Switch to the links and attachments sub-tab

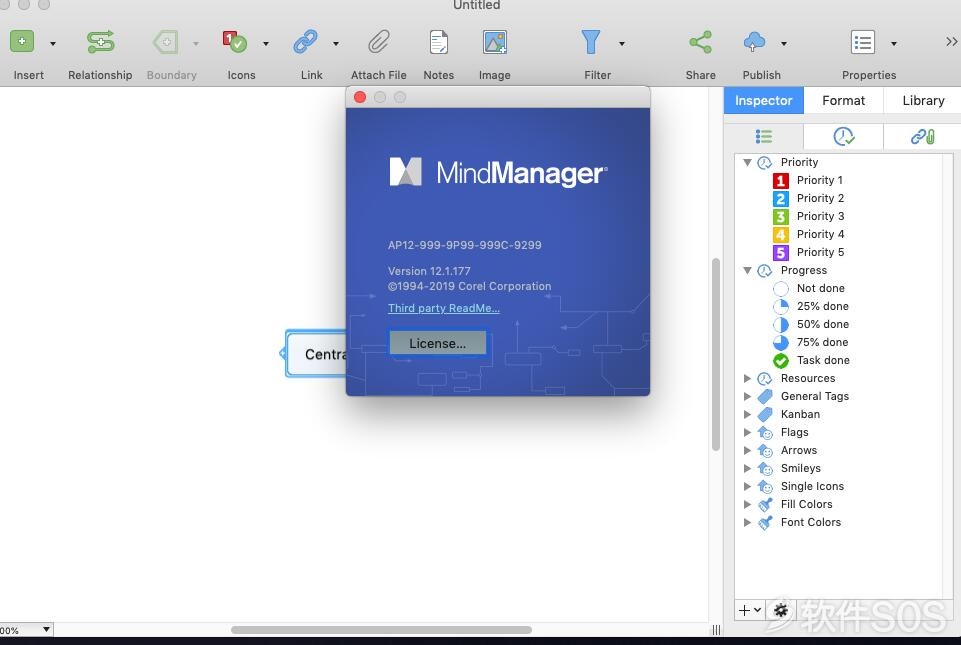922,136
